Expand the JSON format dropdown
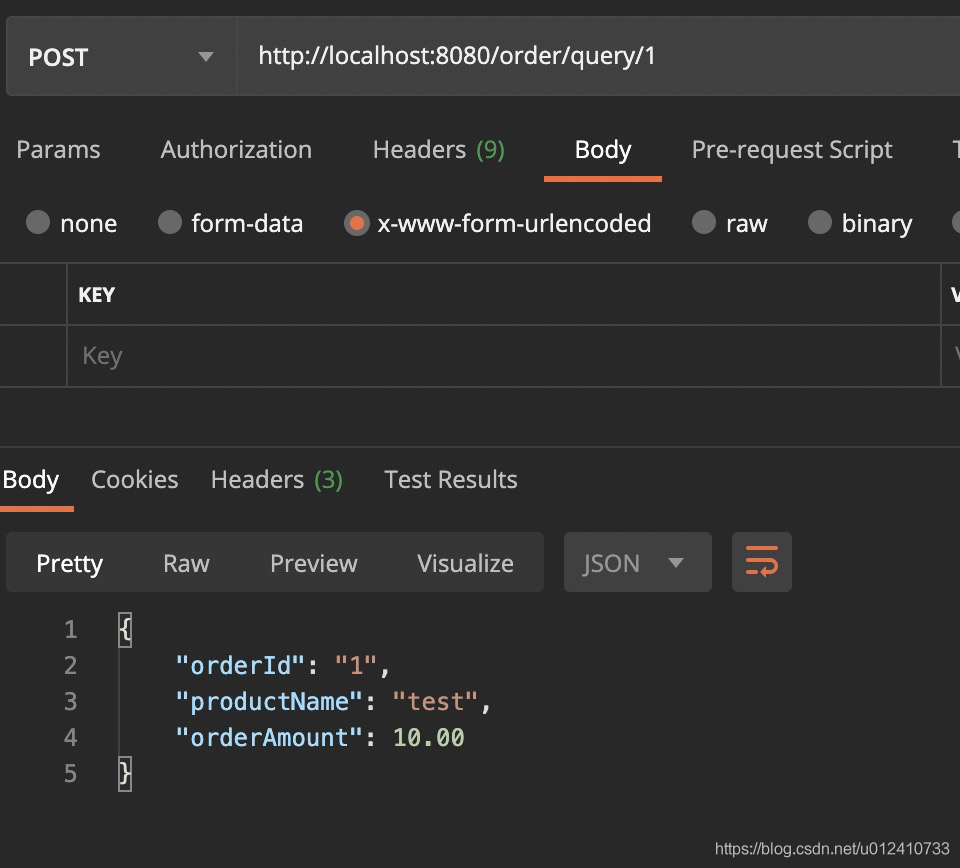Screen dimensions: 960x868 pyautogui.click(x=637, y=563)
